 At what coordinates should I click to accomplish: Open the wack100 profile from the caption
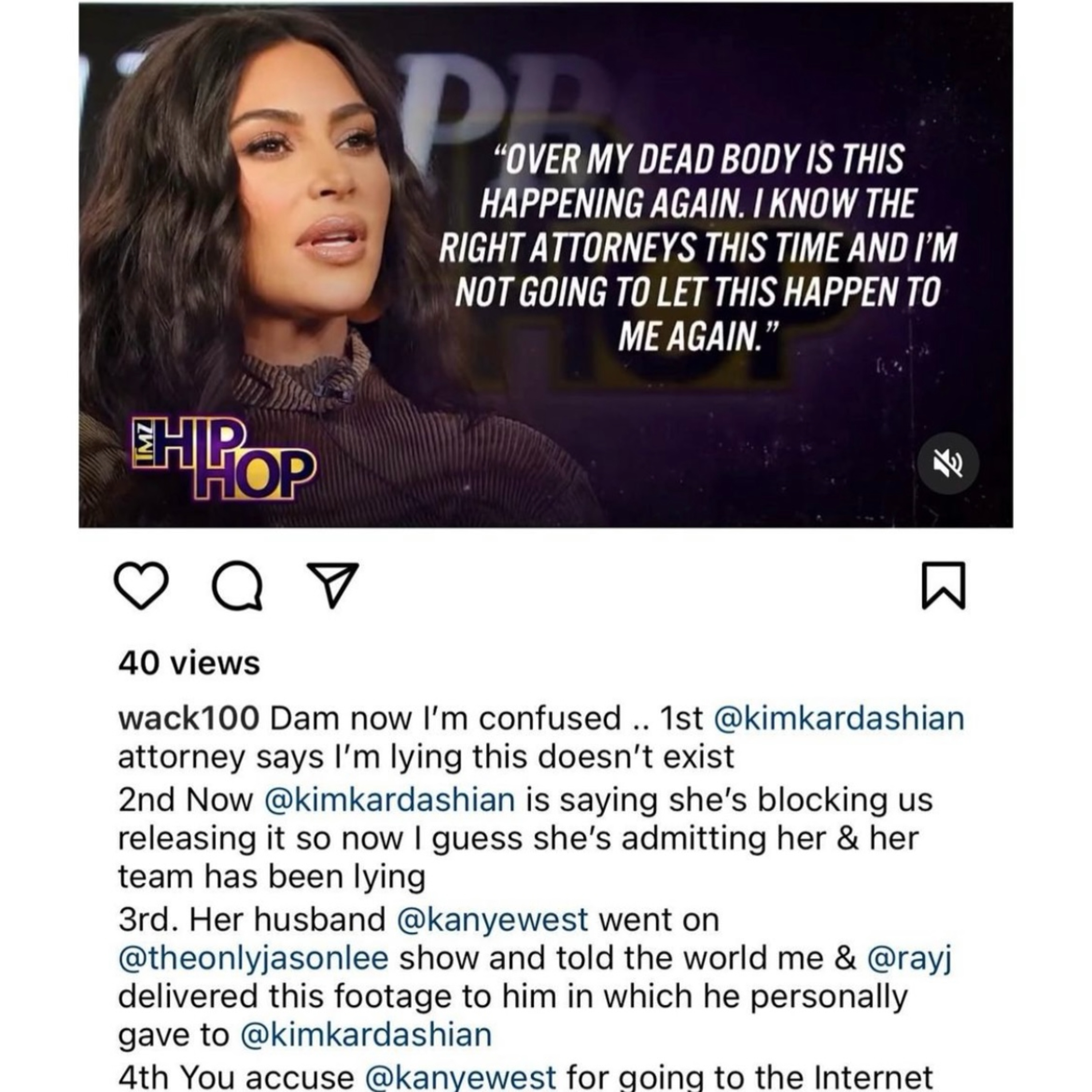(x=189, y=719)
